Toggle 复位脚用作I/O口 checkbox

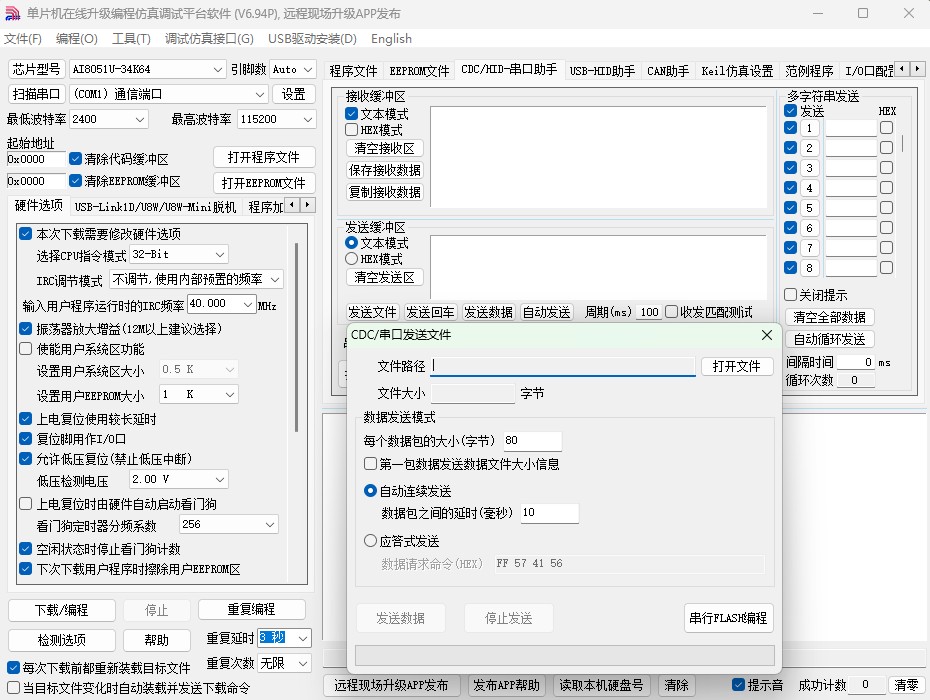[26, 439]
